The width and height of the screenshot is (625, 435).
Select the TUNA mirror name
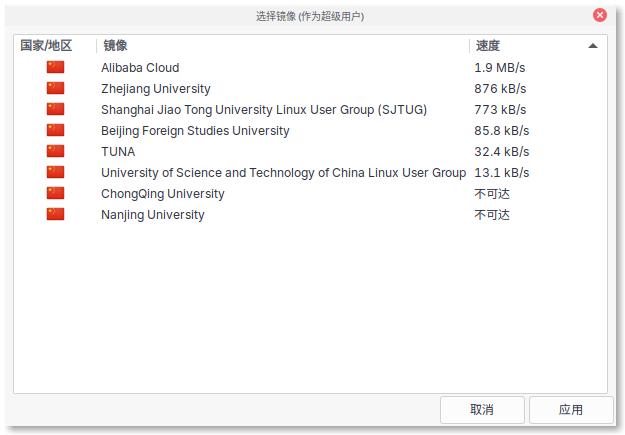pyautogui.click(x=118, y=152)
